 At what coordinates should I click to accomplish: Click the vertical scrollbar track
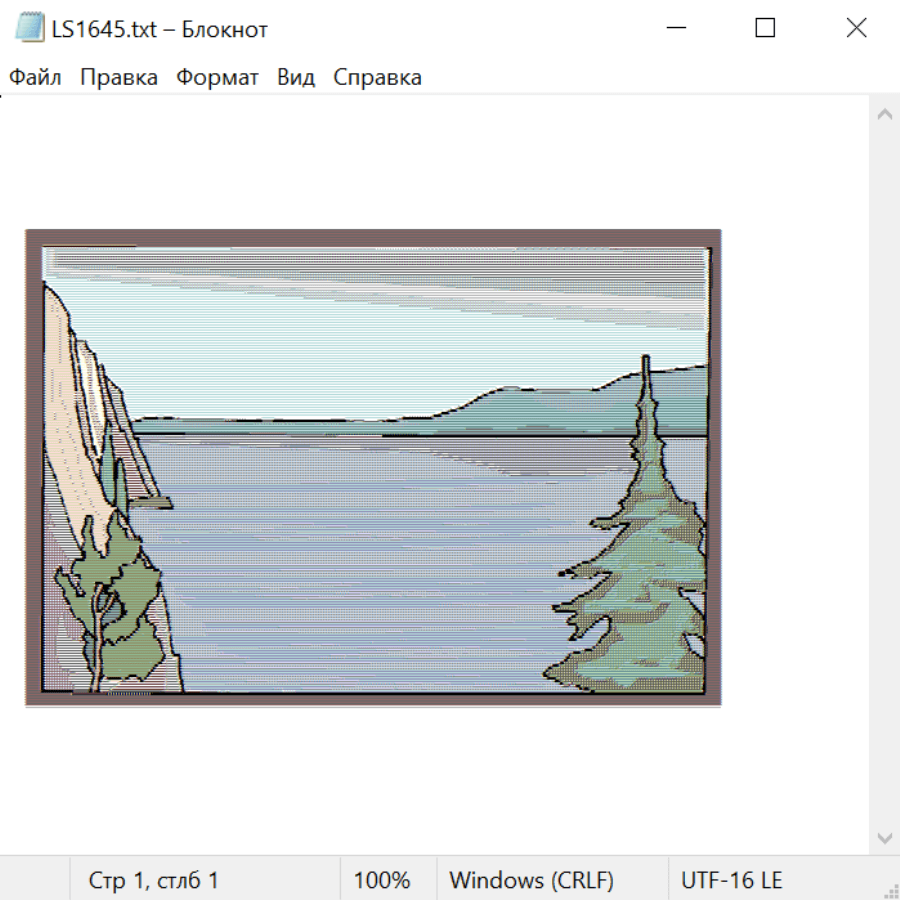coord(885,476)
